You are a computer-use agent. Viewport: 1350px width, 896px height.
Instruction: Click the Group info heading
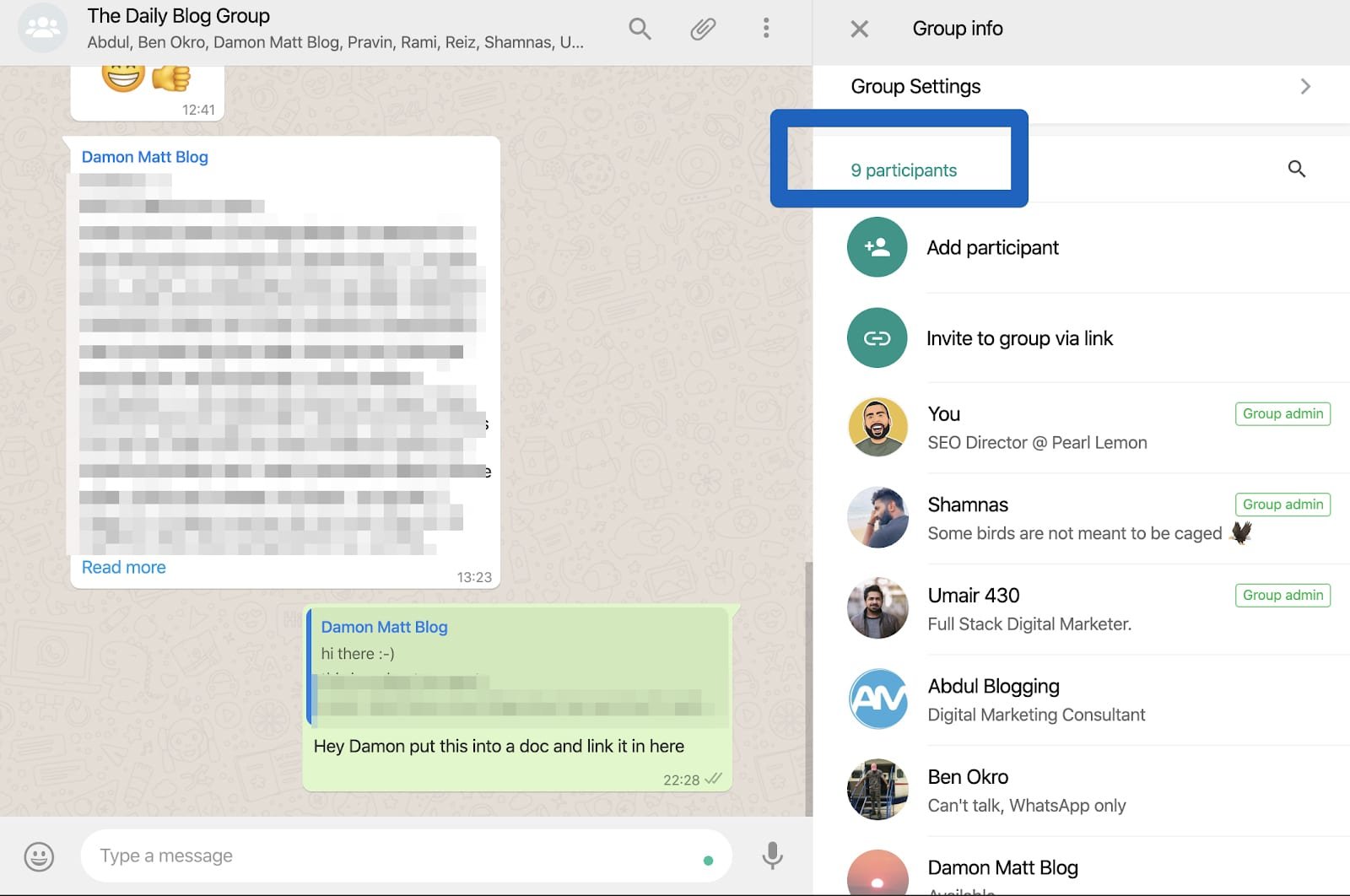tap(958, 29)
